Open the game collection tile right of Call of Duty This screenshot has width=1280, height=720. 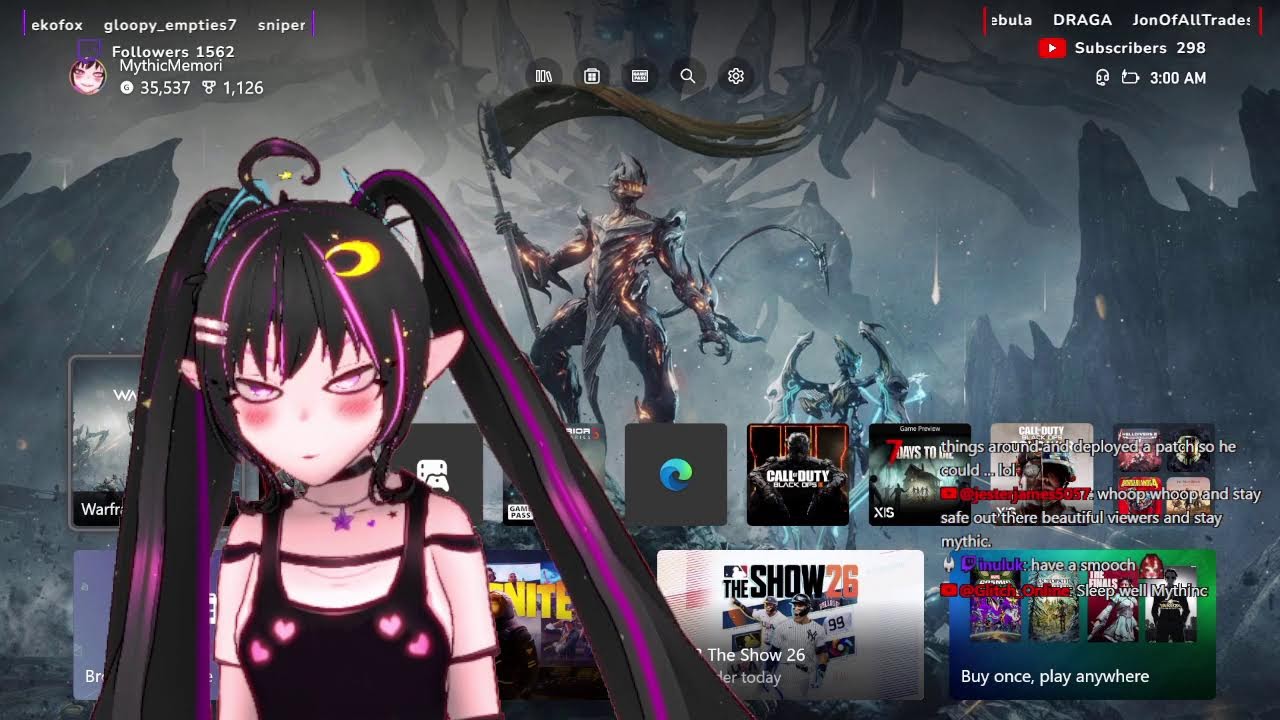[x=1164, y=474]
